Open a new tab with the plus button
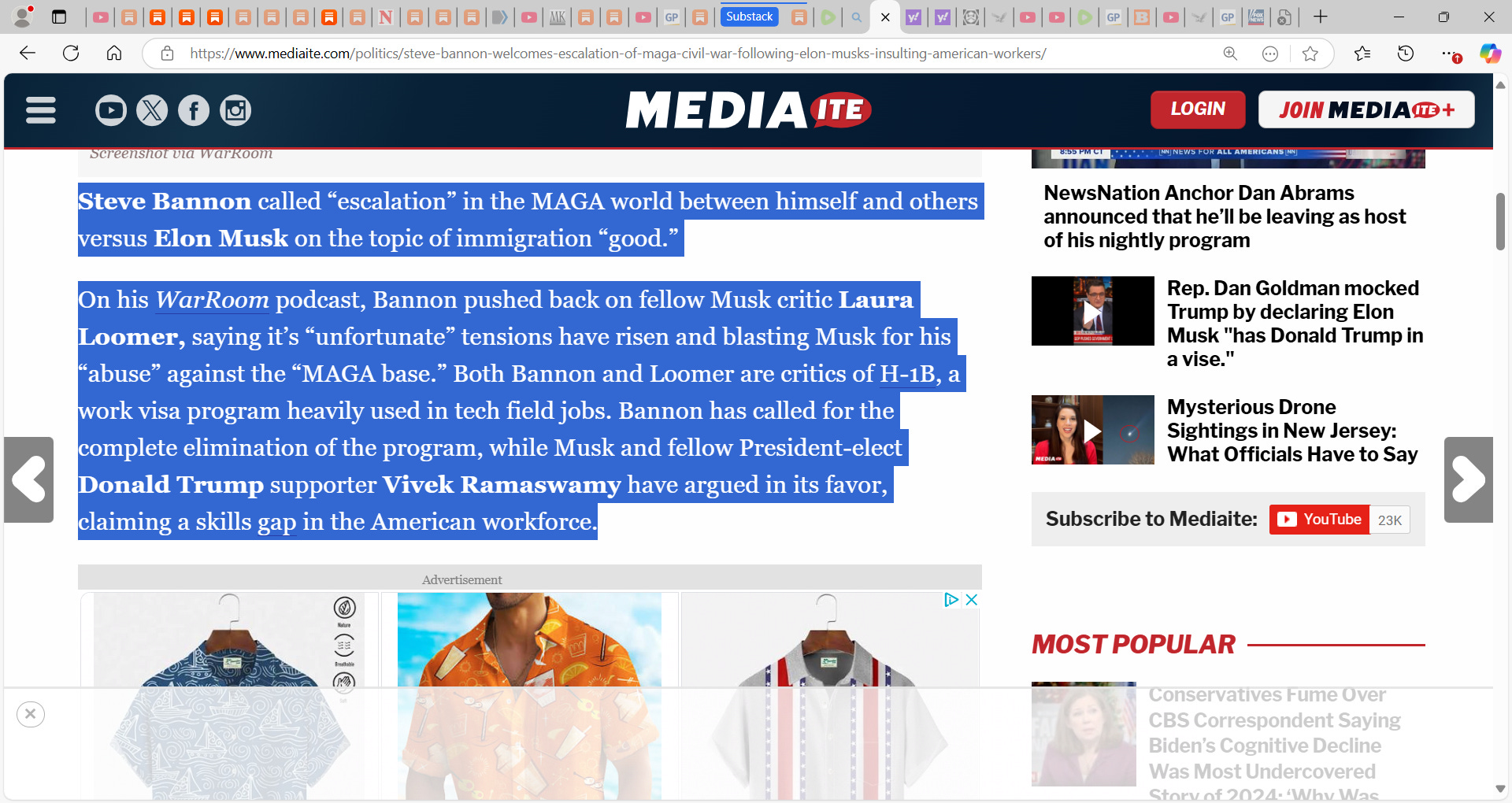Viewport: 1512px width, 803px height. 1321,17
